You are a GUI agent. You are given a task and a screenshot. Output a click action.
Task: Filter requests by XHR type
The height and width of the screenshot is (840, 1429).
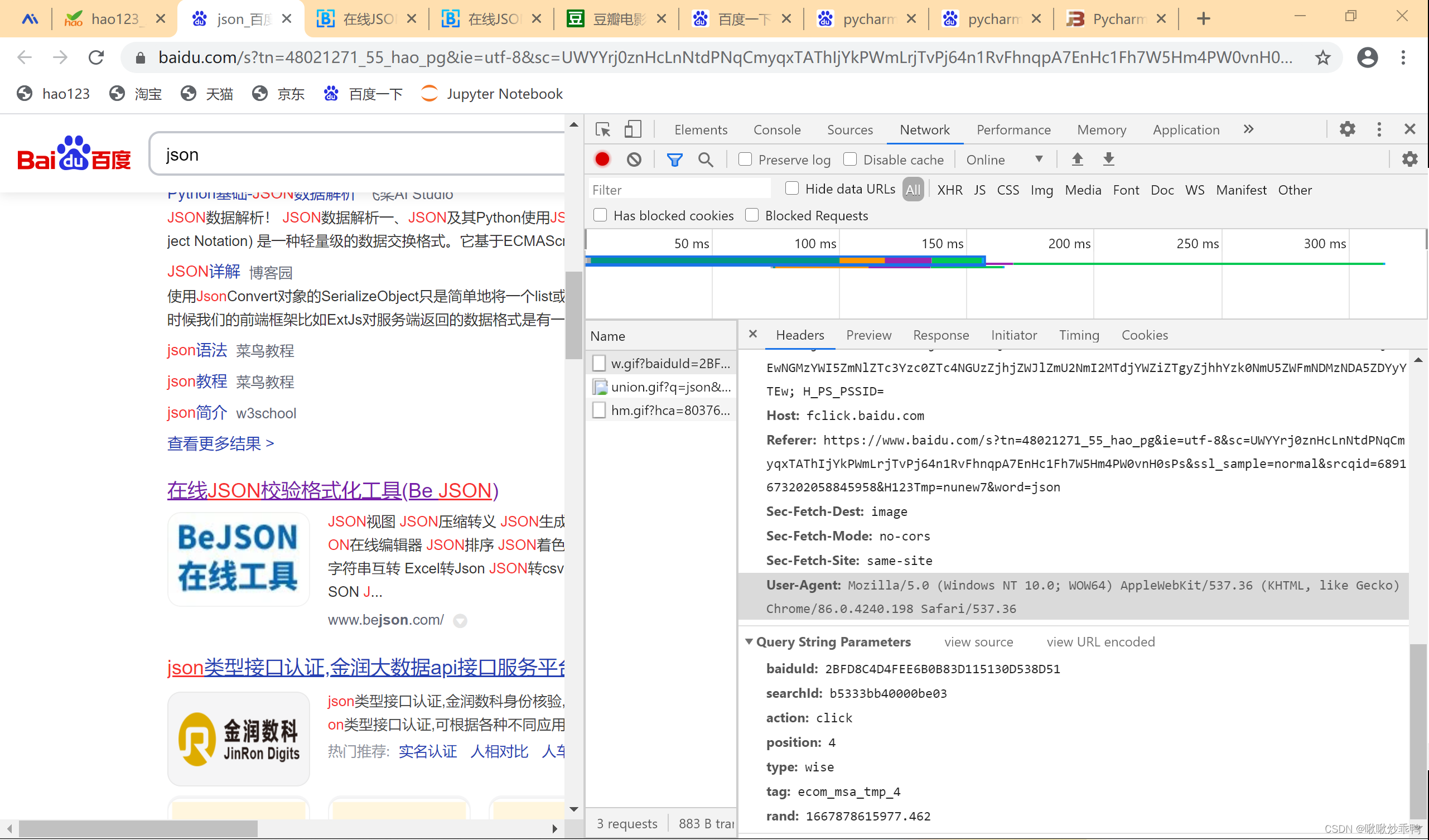tap(950, 190)
